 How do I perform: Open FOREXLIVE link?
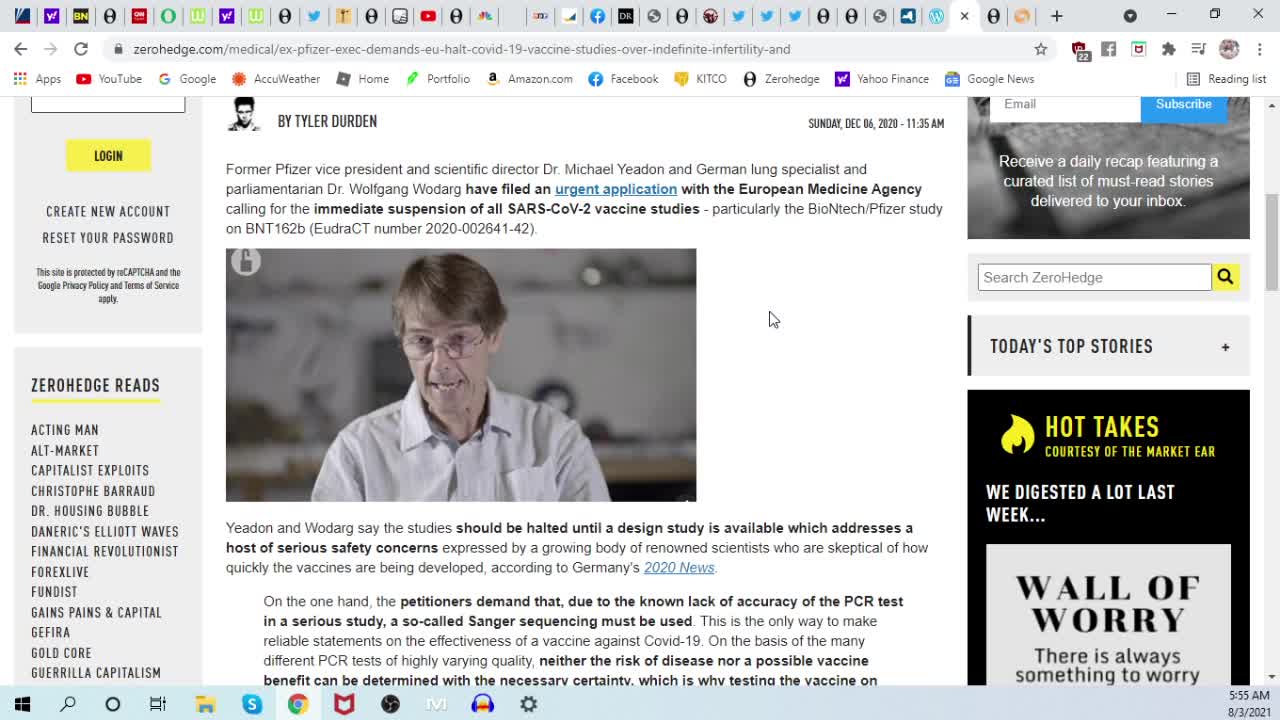(x=60, y=572)
